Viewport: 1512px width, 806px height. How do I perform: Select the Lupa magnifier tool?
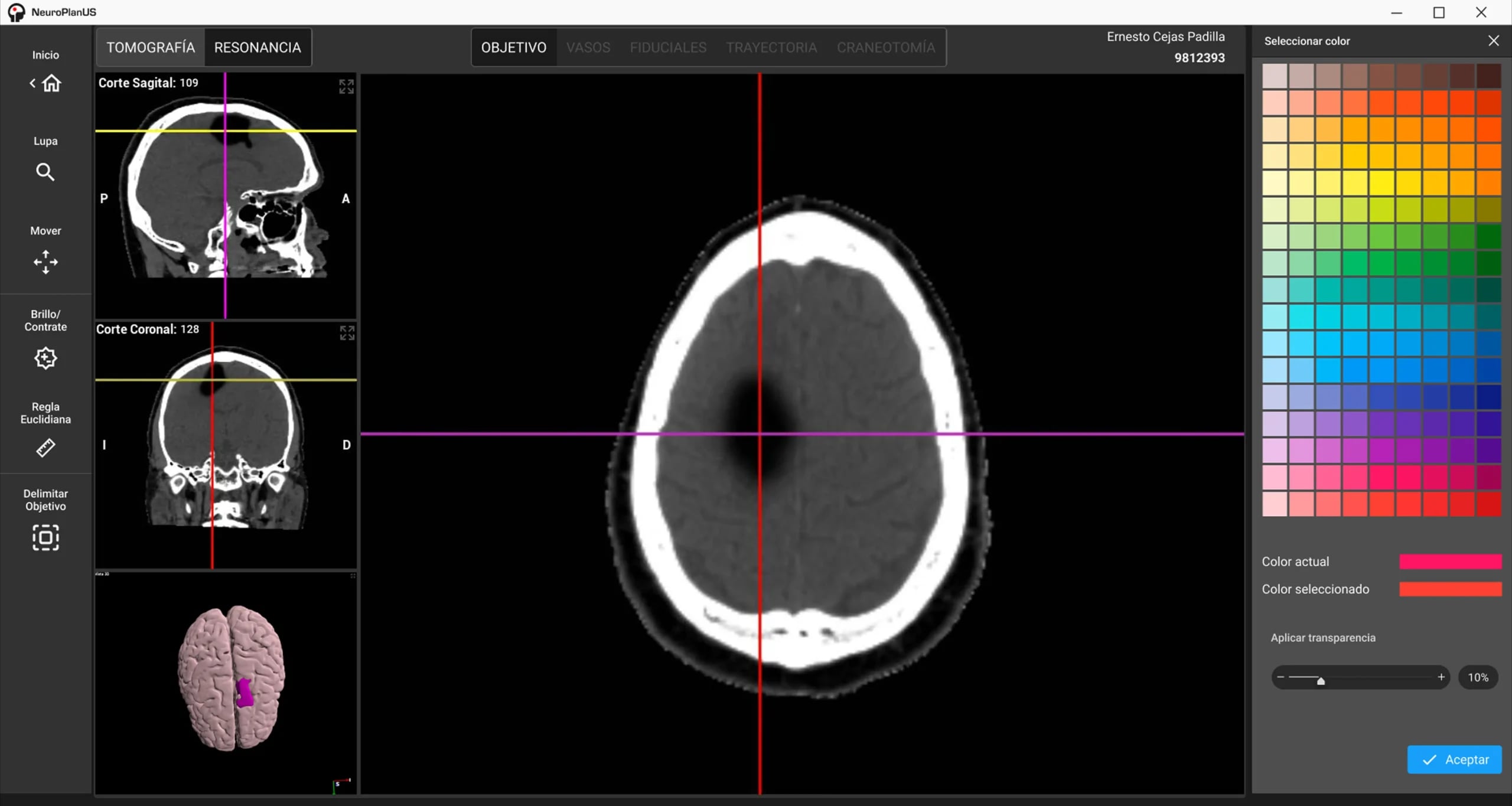pyautogui.click(x=45, y=171)
